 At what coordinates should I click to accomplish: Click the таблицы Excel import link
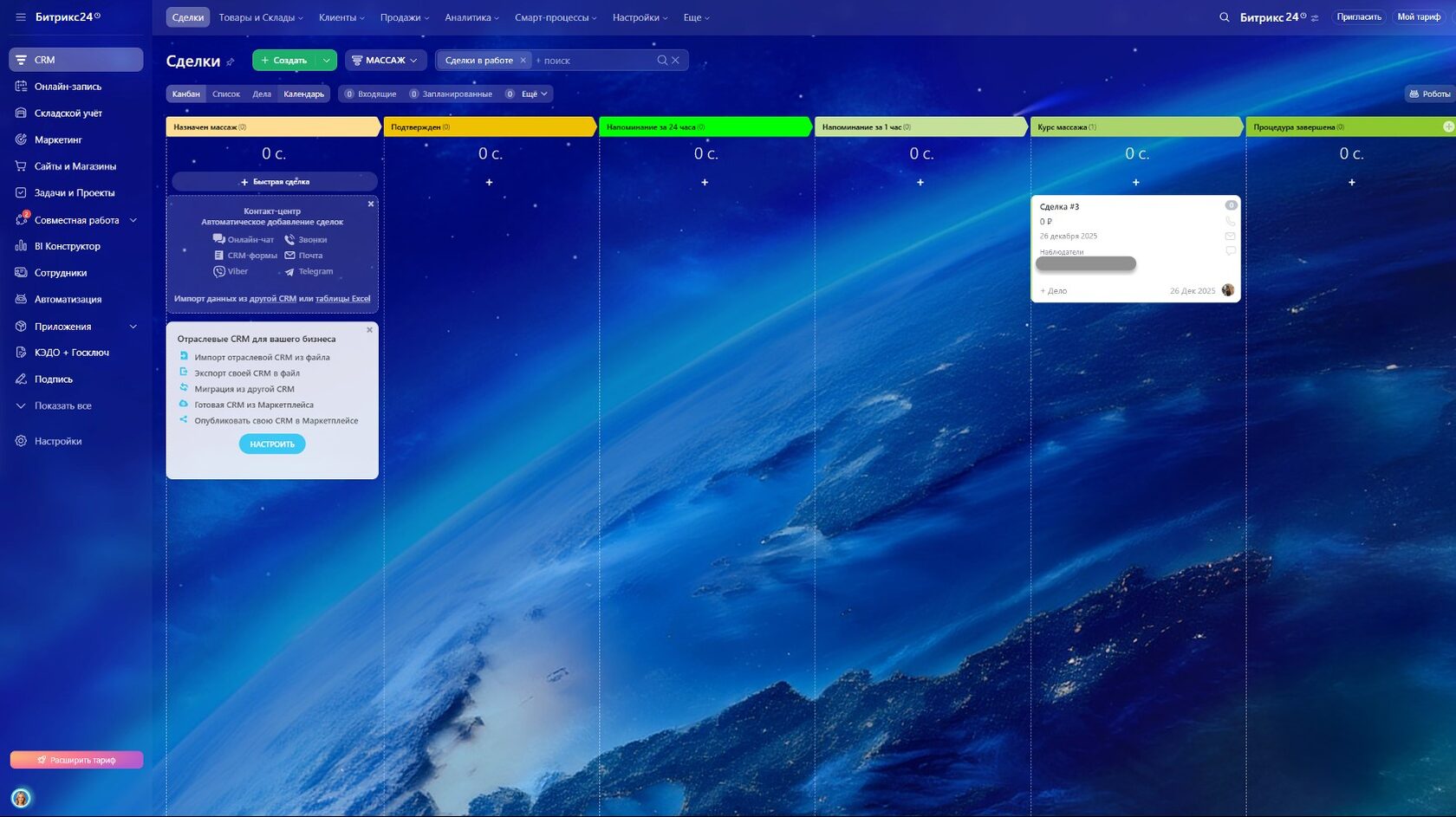point(342,299)
